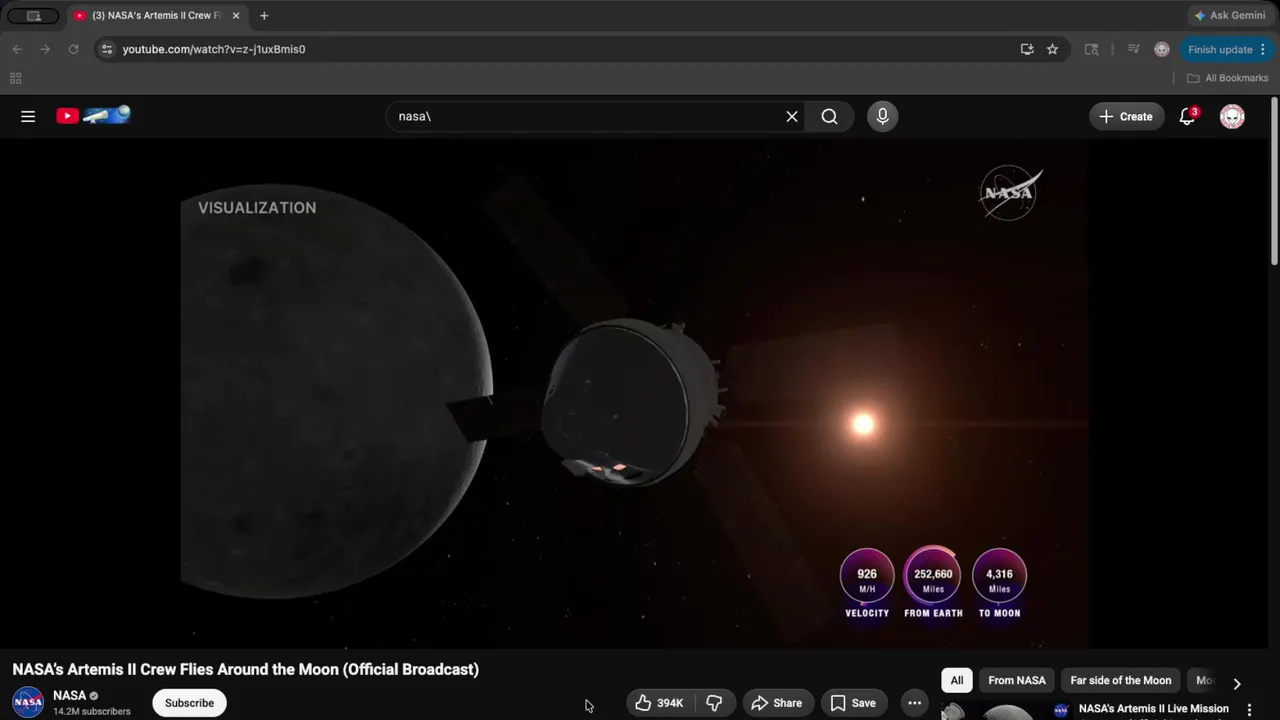Bookmark page with star icon
This screenshot has height=720, width=1280.
coord(1052,49)
